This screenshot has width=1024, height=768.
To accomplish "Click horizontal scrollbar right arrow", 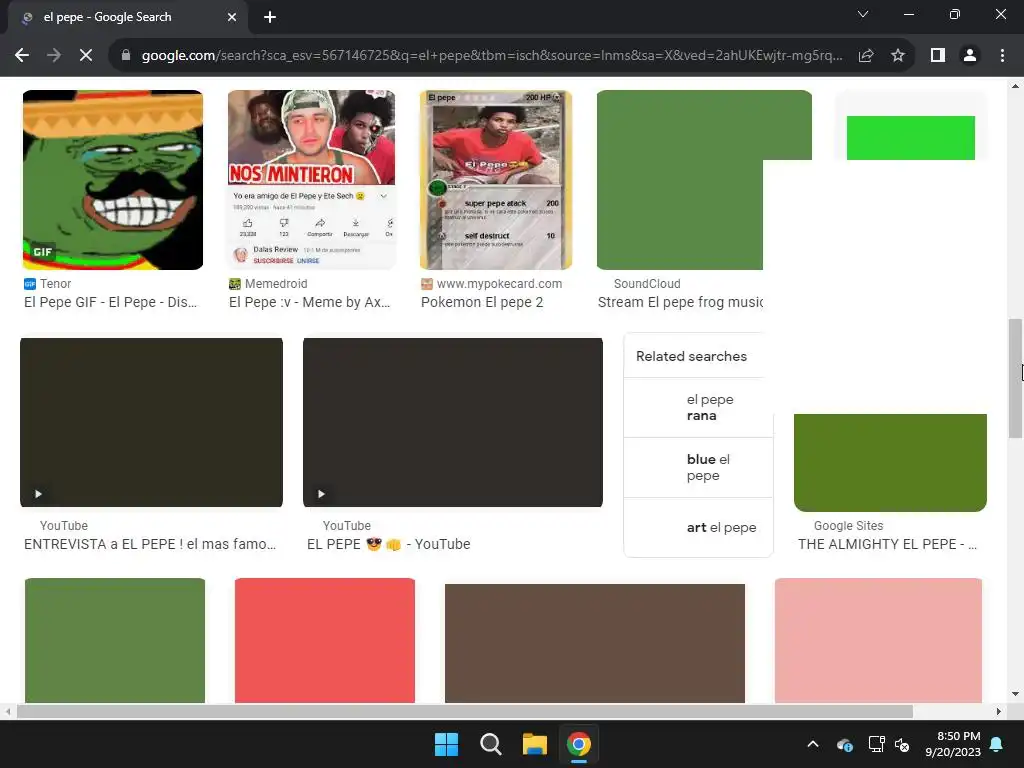I will tap(999, 711).
